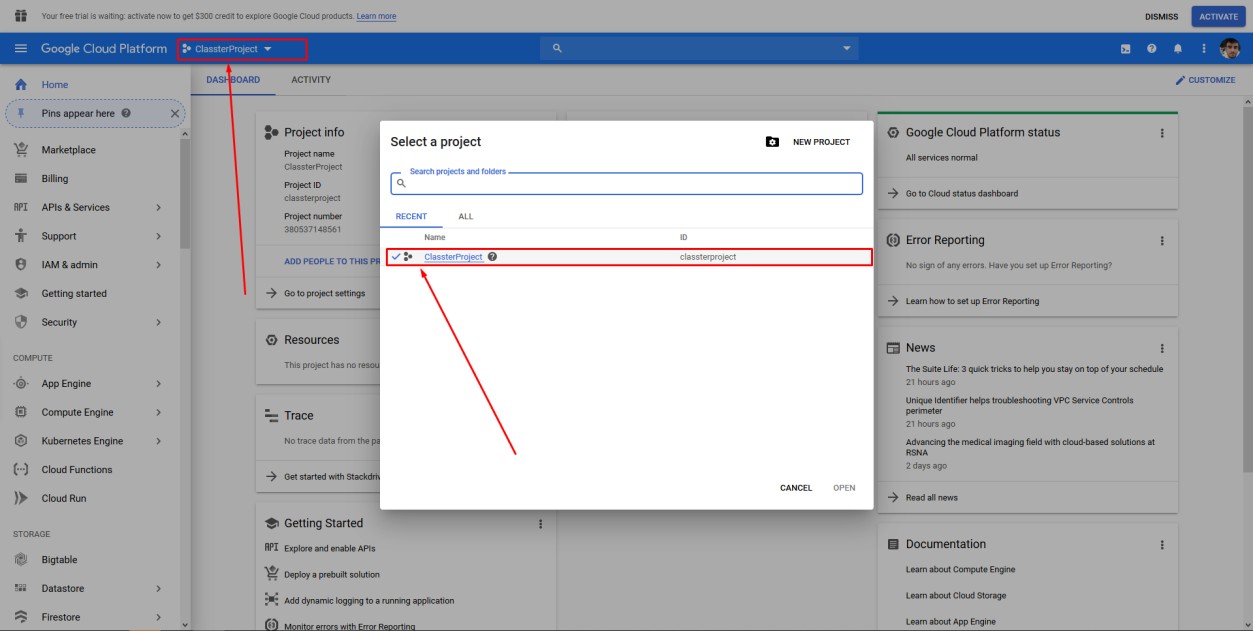Switch to the ACTIVITY tab
1253x631 pixels.
[x=310, y=80]
